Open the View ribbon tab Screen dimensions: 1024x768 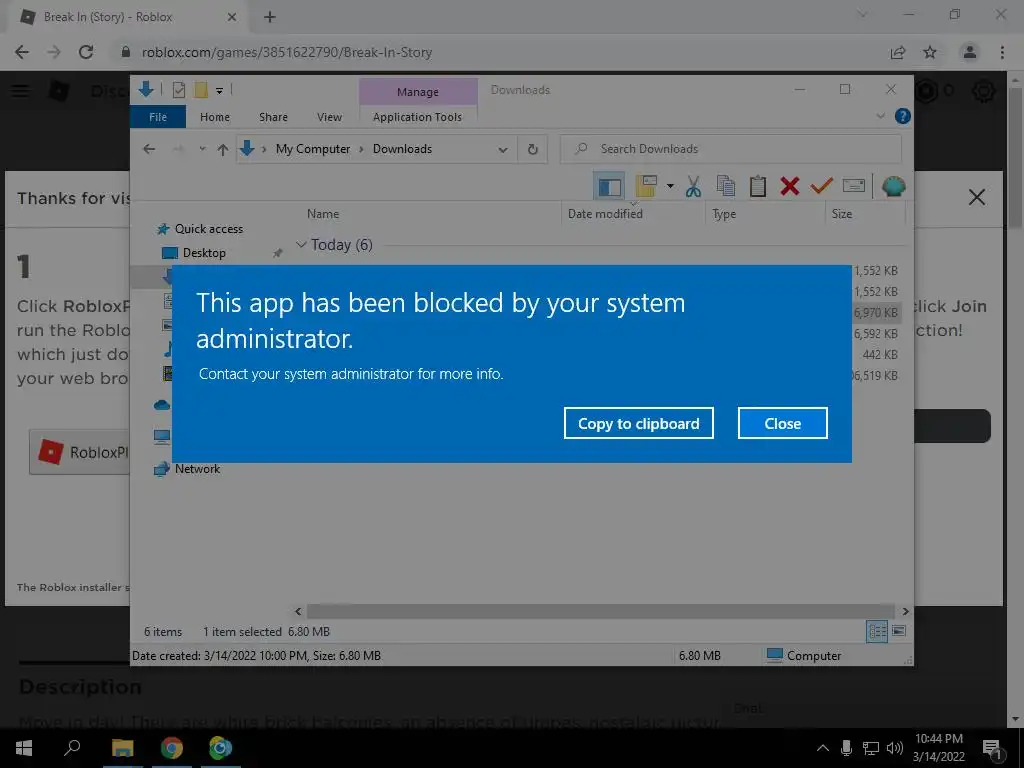coord(329,117)
